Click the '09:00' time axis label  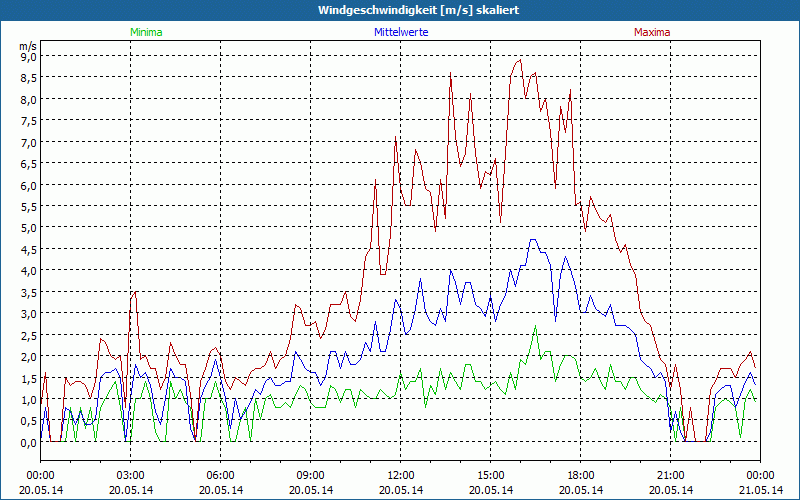(x=311, y=476)
